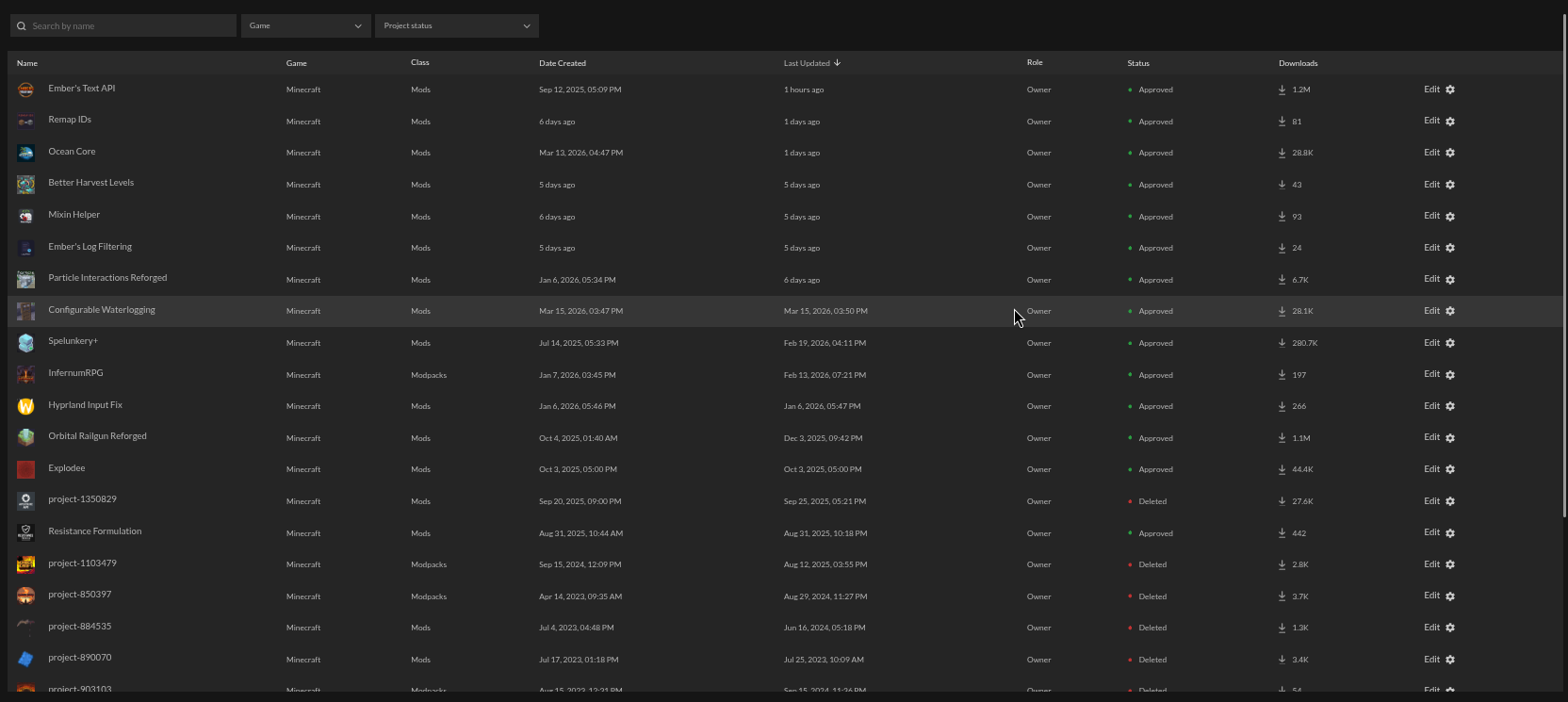Expand the Game filter dropdown
The image size is (1568, 702).
306,25
